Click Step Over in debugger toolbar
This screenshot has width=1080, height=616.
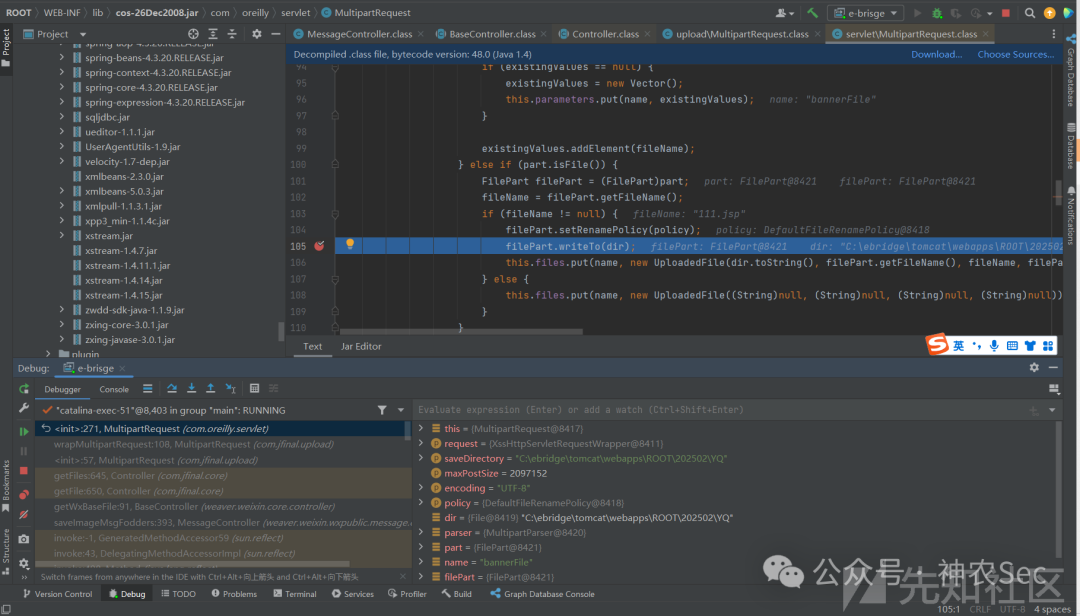click(x=172, y=389)
